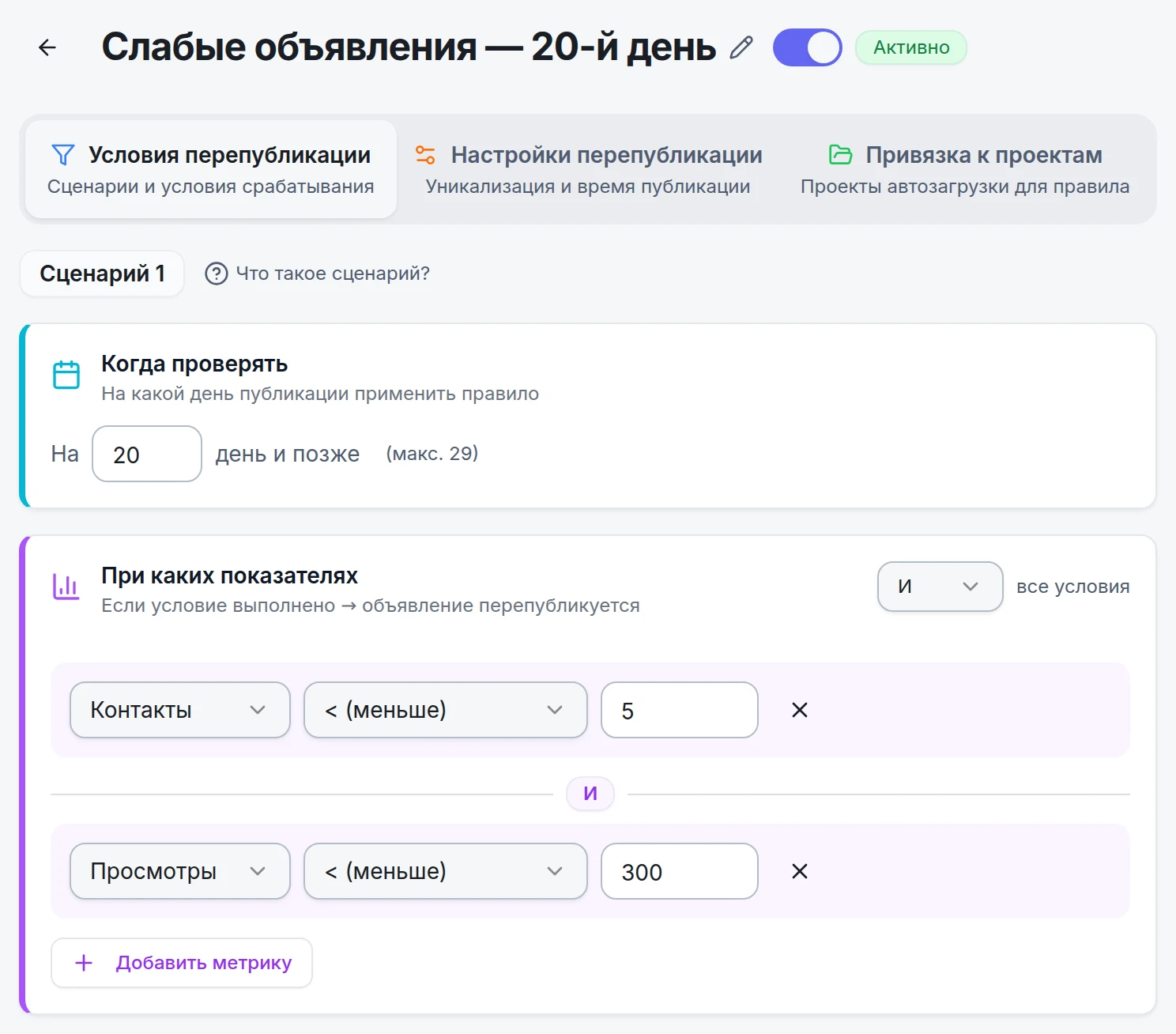The width and height of the screenshot is (1176, 1034).
Task: Go back using the left arrow
Action: [47, 47]
